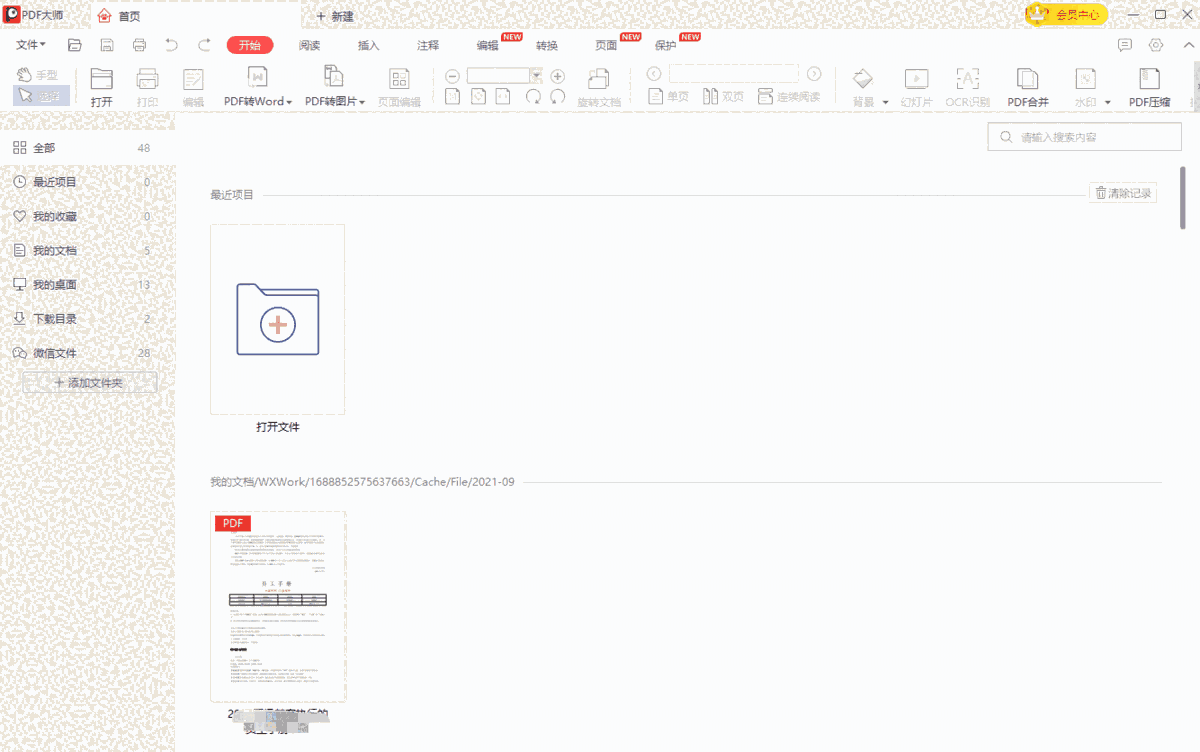Switch to the 注释 annotation tab

428,45
